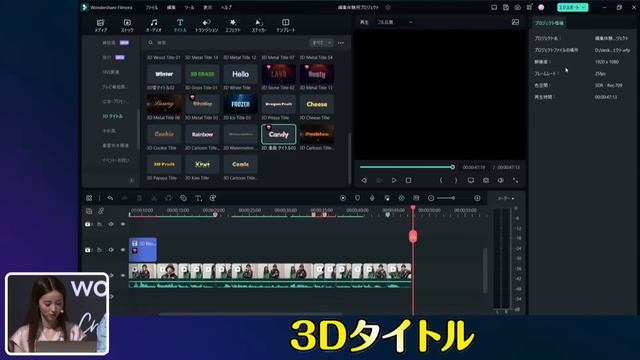Viewport: 640px width, 360px height.
Task: Open the user account avatar
Action: [541, 7]
